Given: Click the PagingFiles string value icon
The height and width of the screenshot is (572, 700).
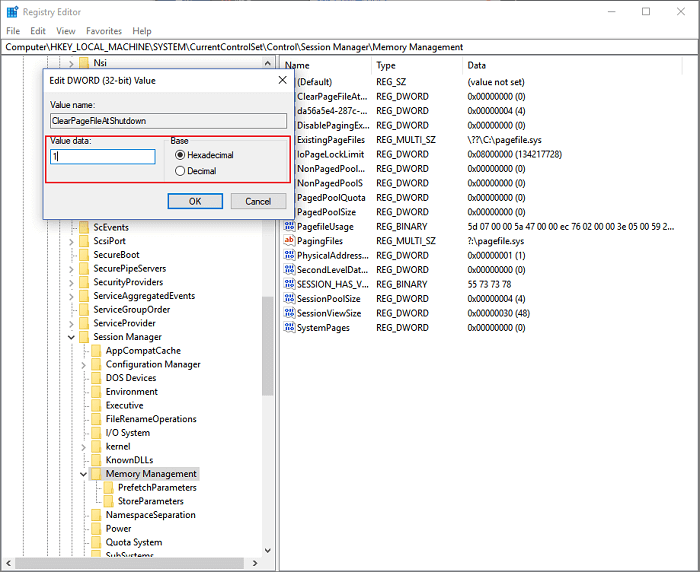Looking at the screenshot, I should click(289, 241).
